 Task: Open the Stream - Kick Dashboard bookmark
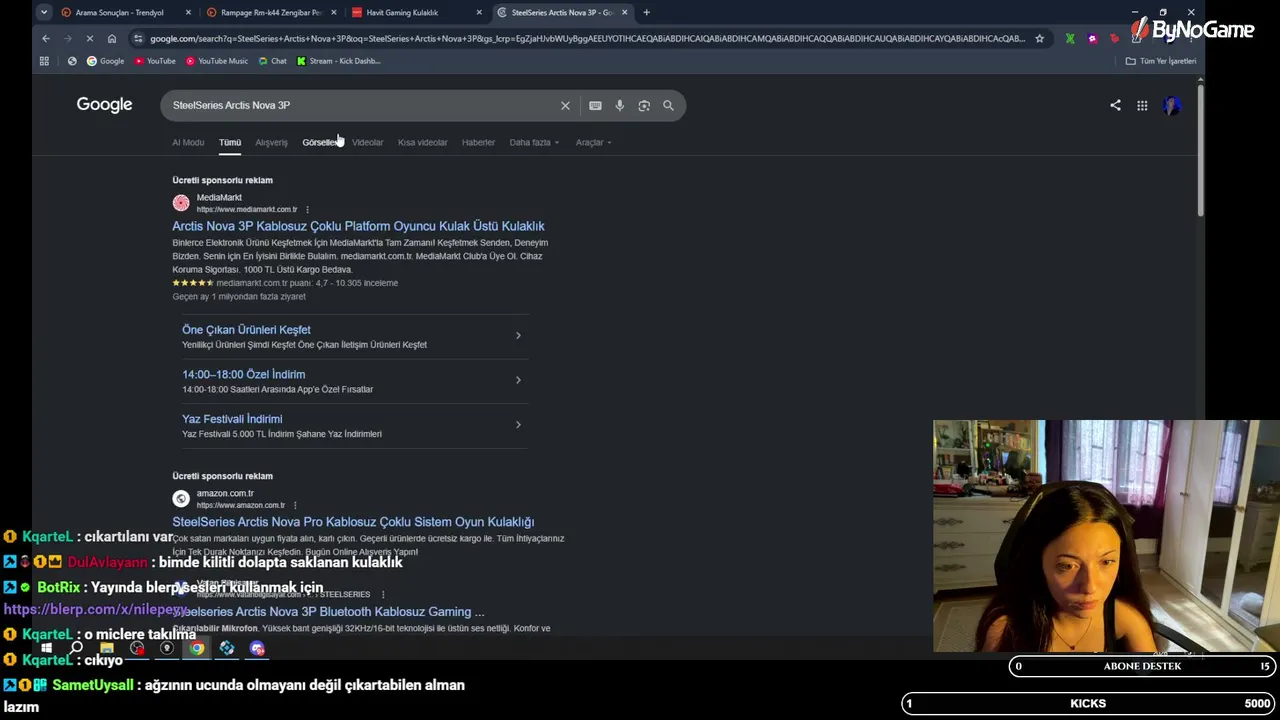click(338, 61)
